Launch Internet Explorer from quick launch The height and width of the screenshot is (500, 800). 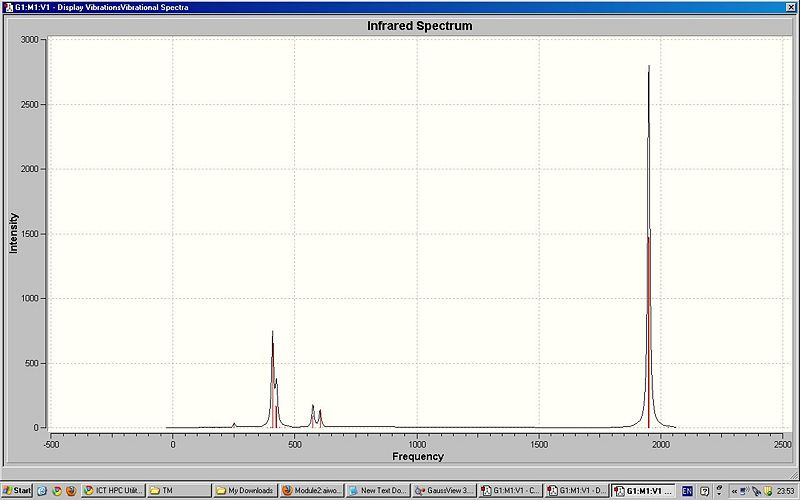click(x=42, y=491)
